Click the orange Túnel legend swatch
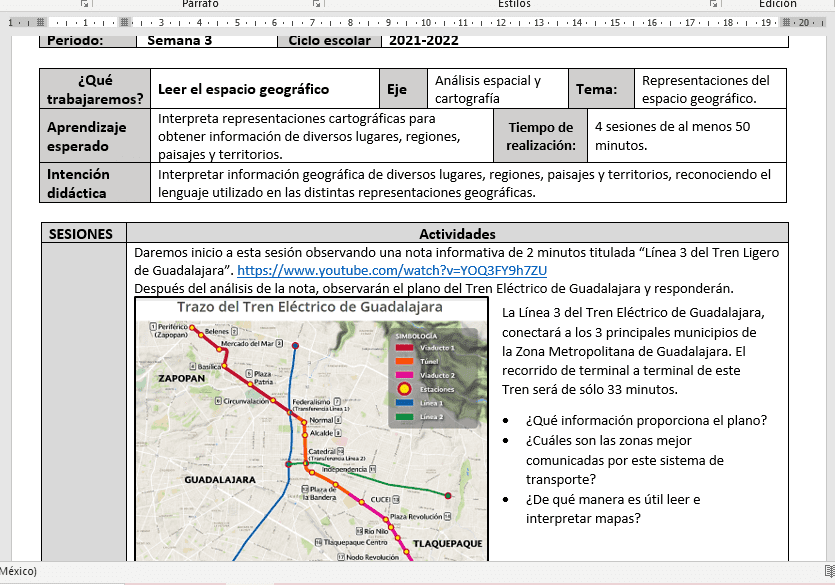835x585 pixels. pyautogui.click(x=404, y=361)
